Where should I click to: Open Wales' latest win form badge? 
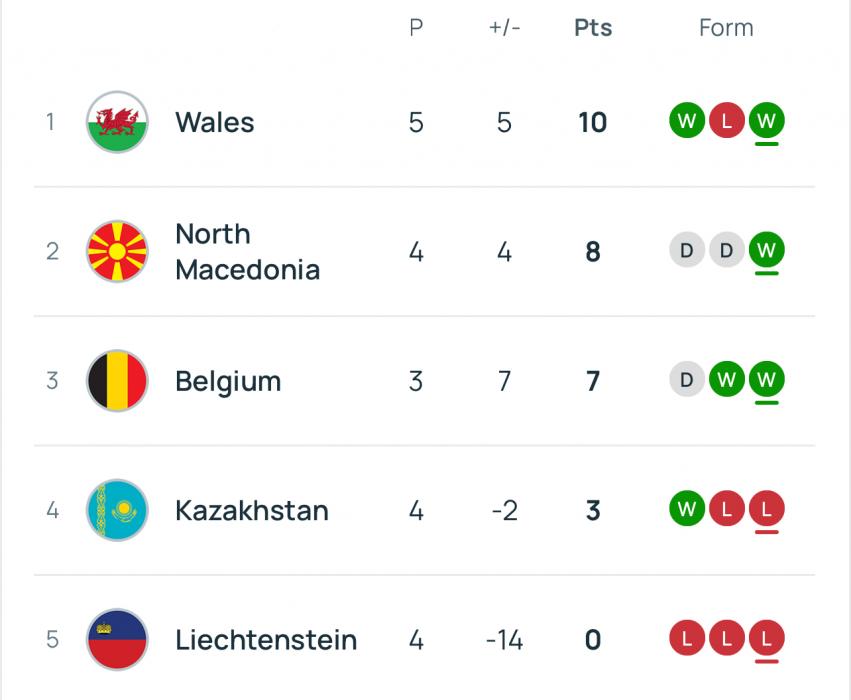[766, 120]
